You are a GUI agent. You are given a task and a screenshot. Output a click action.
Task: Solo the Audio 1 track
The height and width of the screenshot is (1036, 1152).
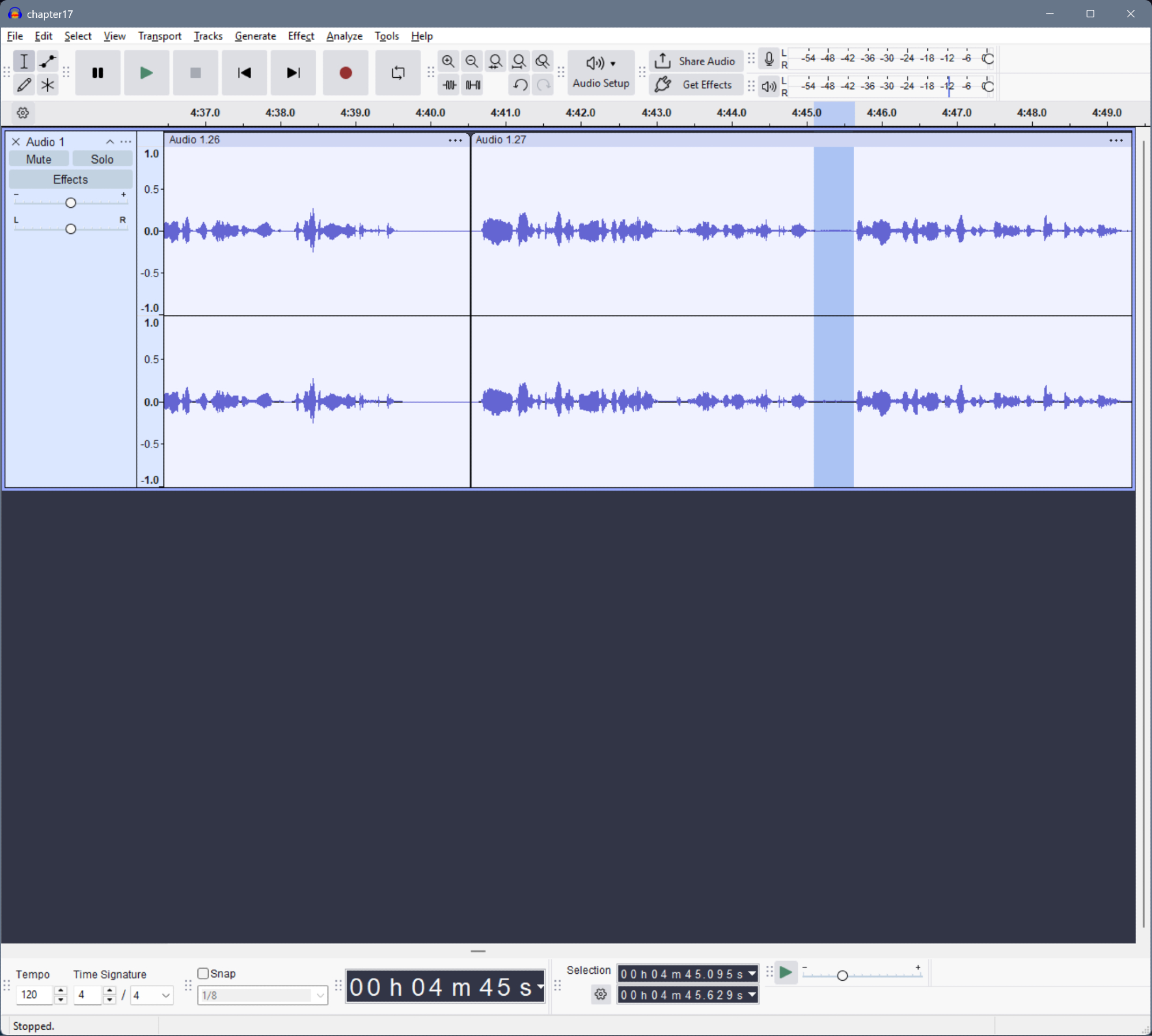pos(102,160)
